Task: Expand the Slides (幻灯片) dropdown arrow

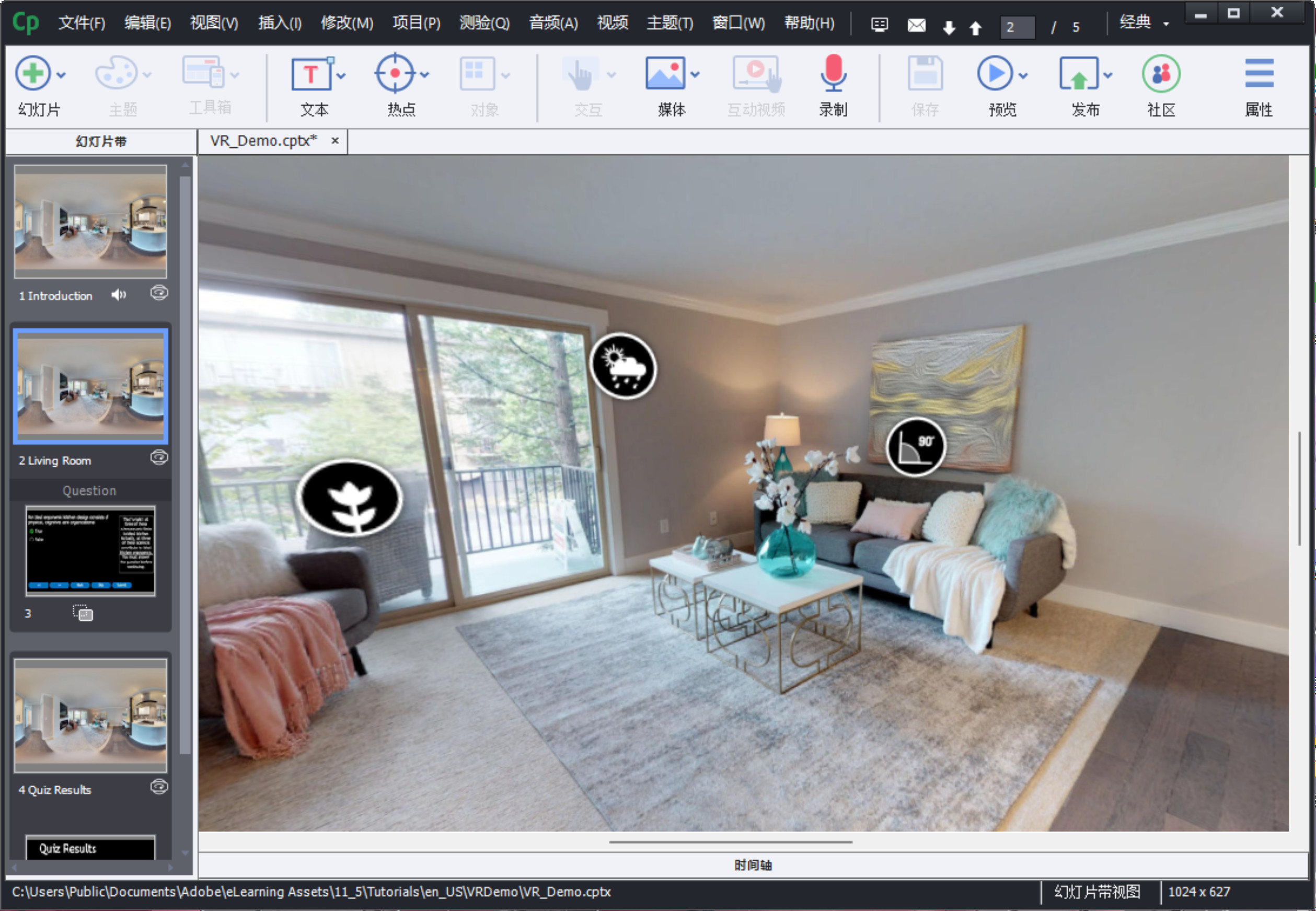Action: click(x=62, y=75)
